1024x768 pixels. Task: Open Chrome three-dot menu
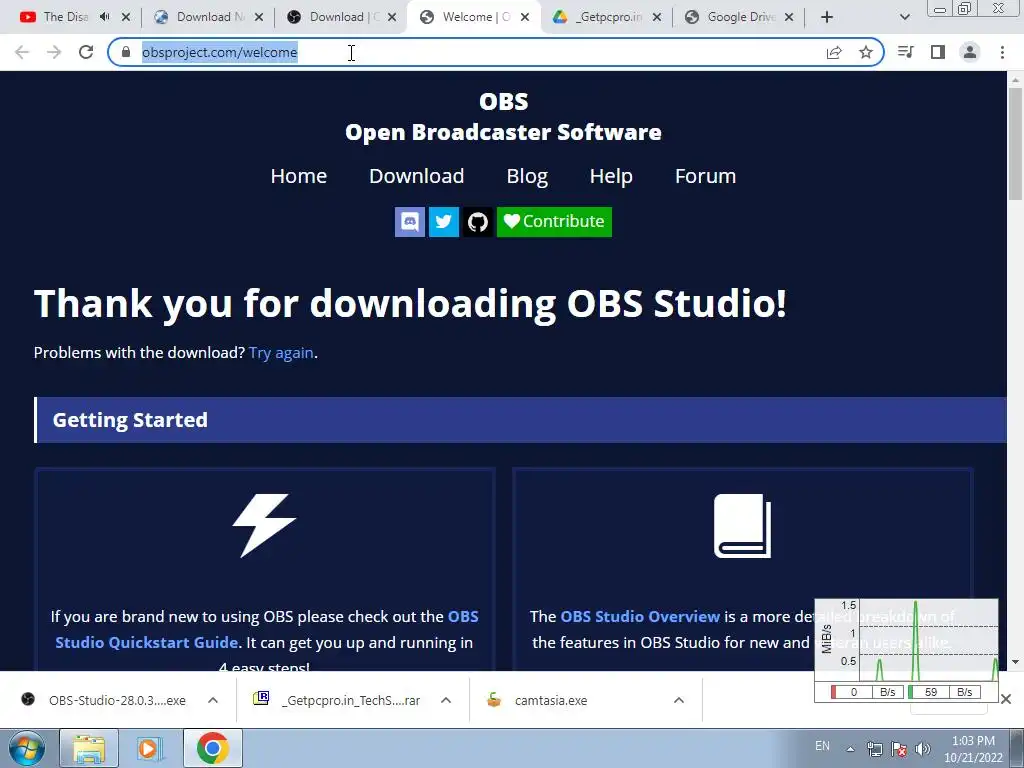(1002, 52)
